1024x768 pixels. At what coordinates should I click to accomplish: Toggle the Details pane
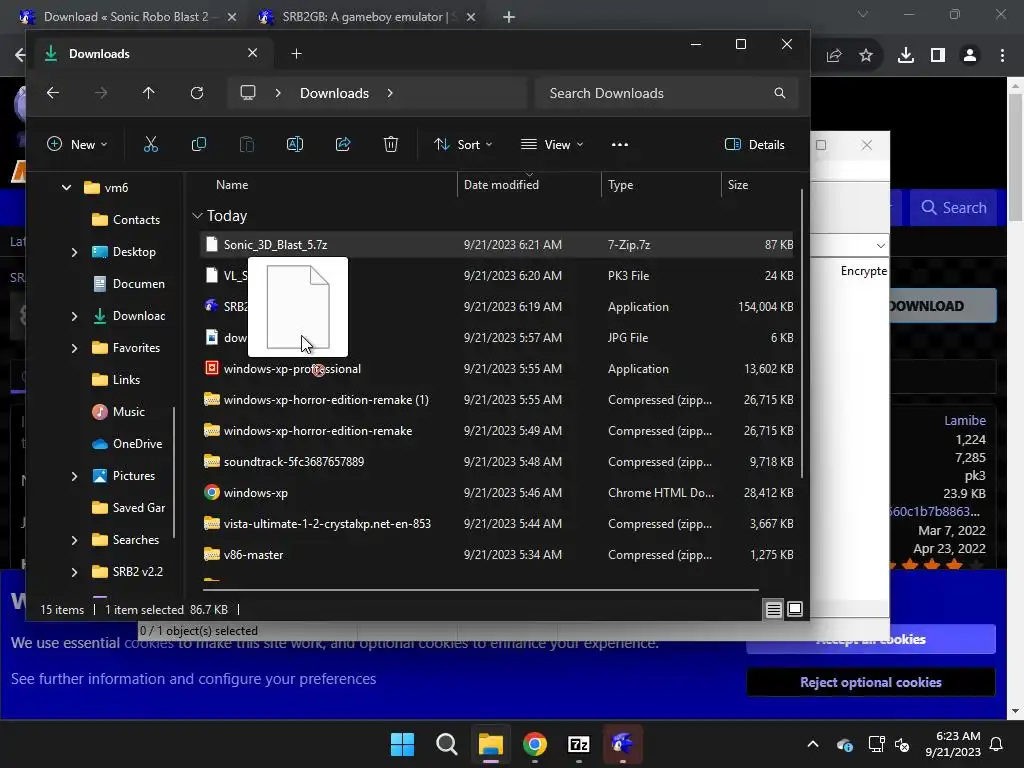click(x=755, y=144)
